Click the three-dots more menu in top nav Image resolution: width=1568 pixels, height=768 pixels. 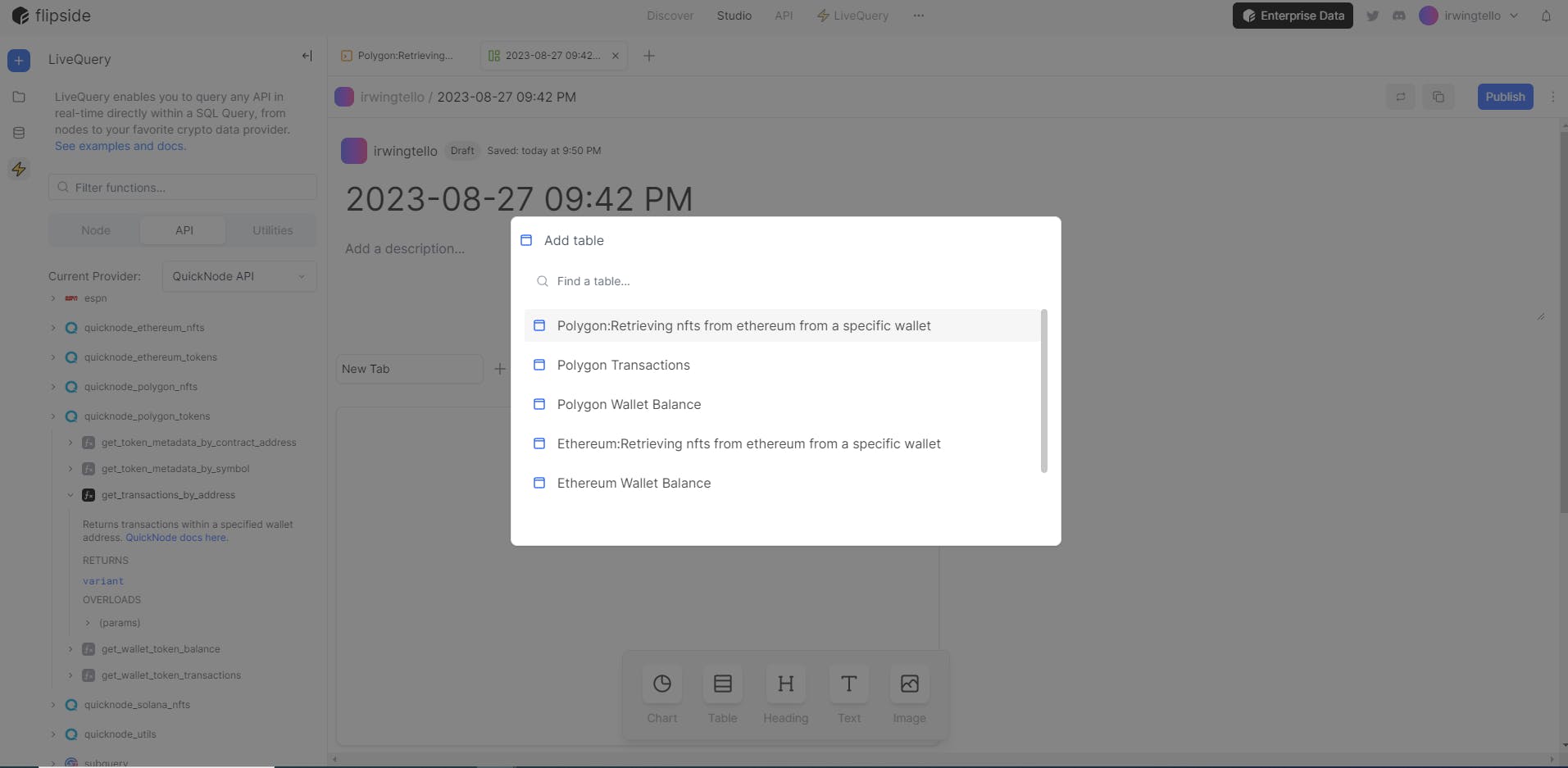[919, 16]
